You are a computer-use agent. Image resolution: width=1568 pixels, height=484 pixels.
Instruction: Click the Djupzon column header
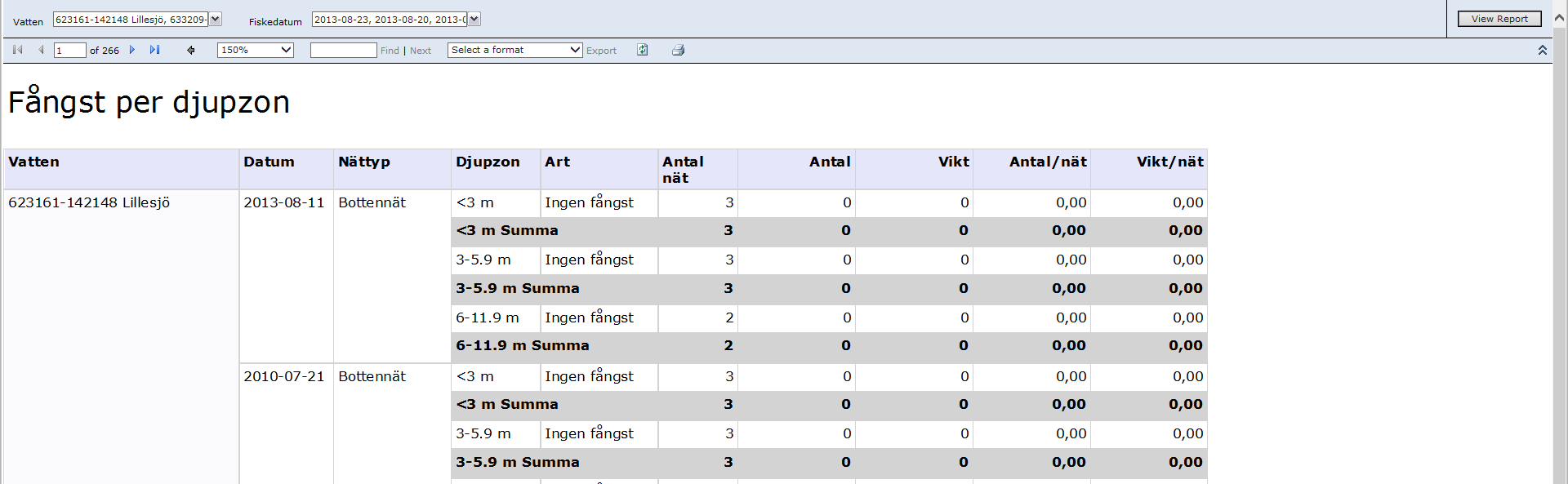pyautogui.click(x=496, y=170)
